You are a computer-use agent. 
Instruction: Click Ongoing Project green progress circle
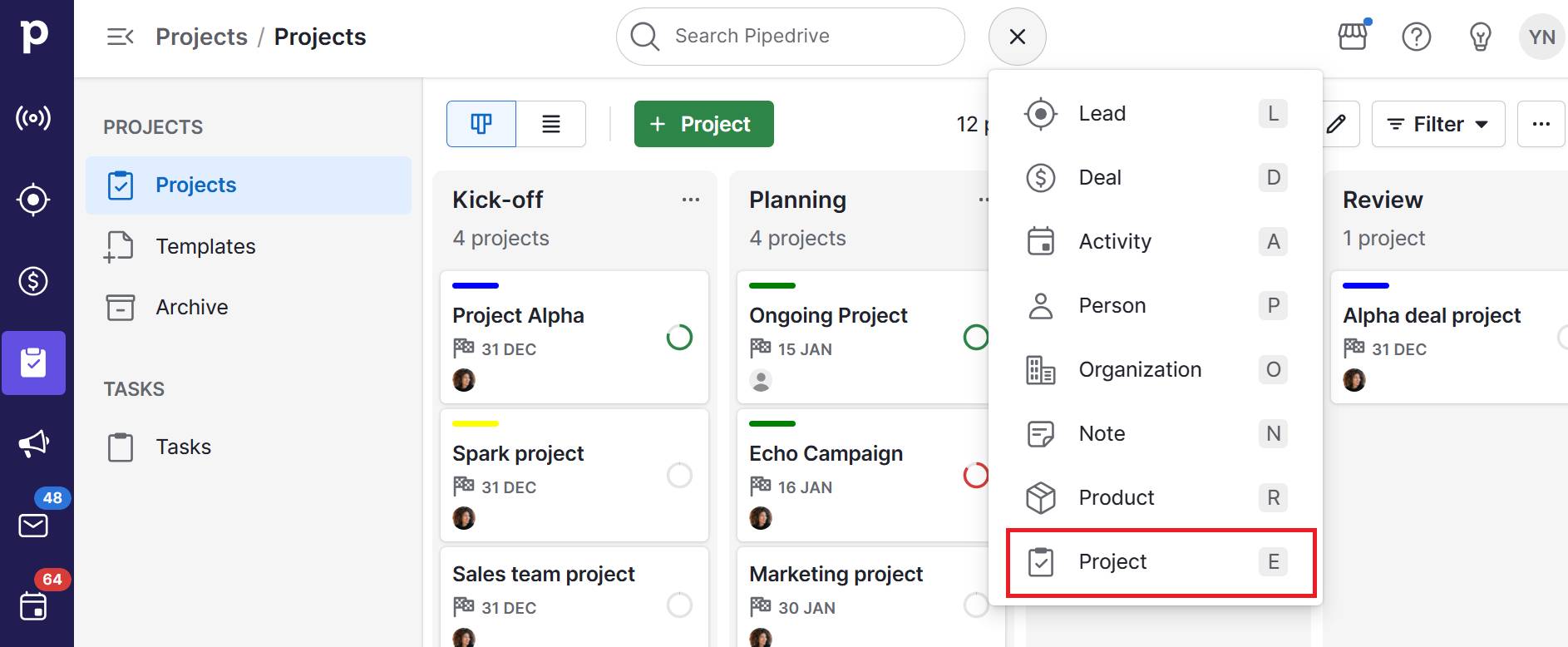click(x=975, y=337)
